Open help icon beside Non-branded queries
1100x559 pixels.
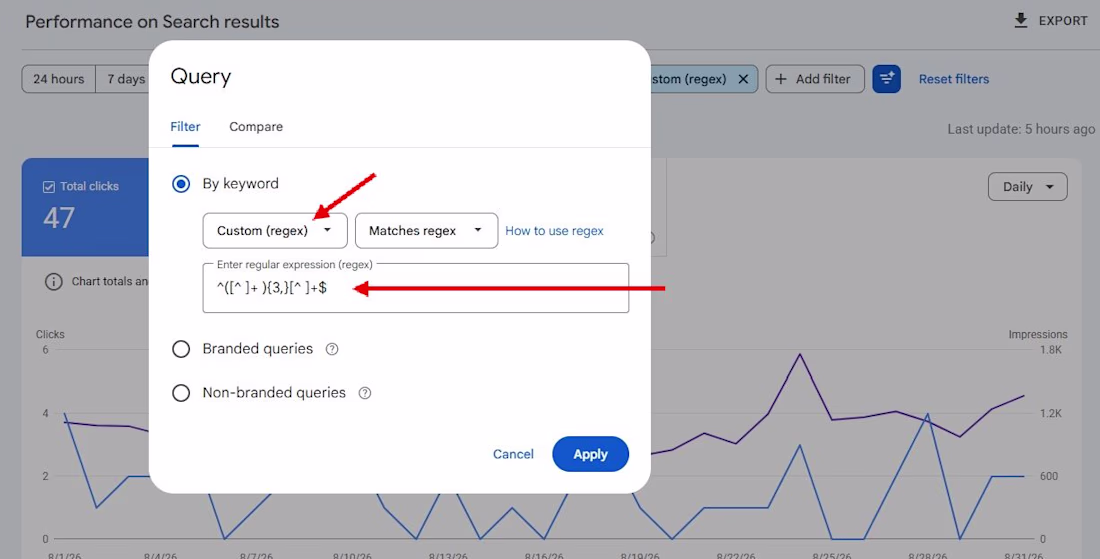tap(365, 393)
